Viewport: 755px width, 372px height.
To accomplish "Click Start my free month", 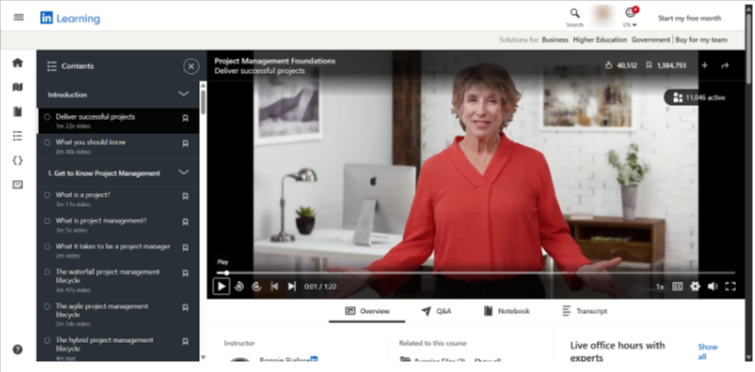I will (x=690, y=18).
